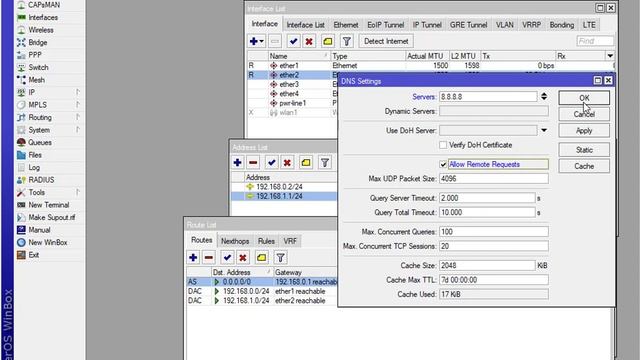Open Static DNS entries
The width and height of the screenshot is (640, 360).
pos(584,150)
